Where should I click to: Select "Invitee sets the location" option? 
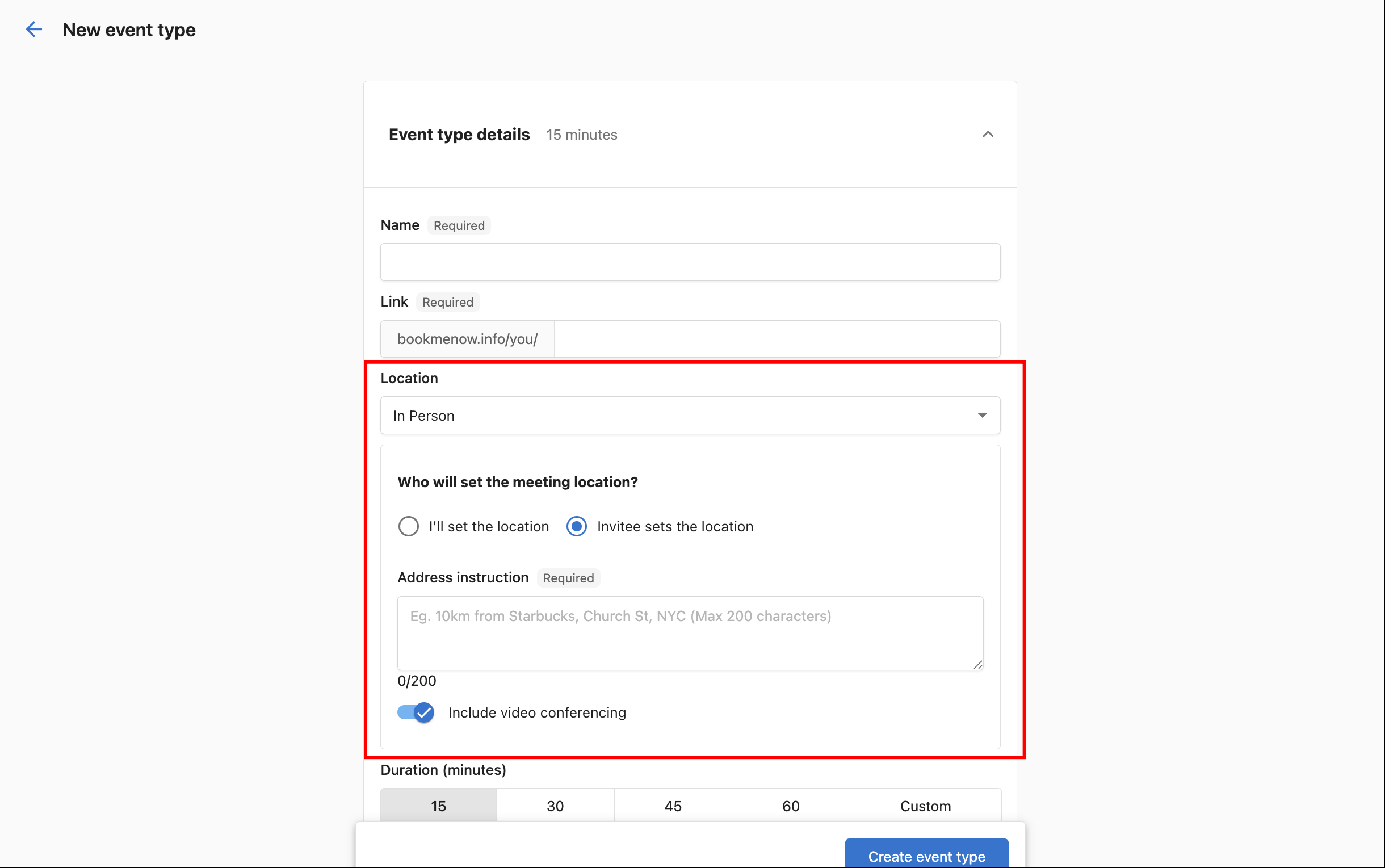576,526
